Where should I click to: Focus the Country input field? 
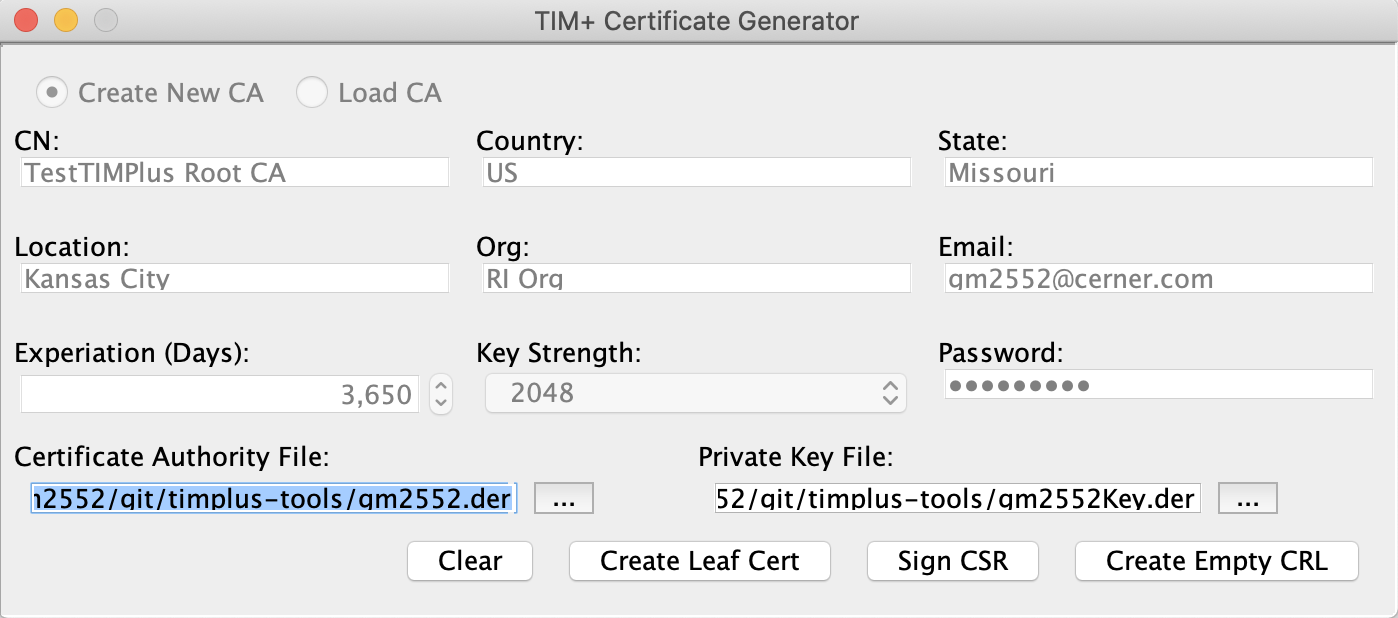point(696,173)
